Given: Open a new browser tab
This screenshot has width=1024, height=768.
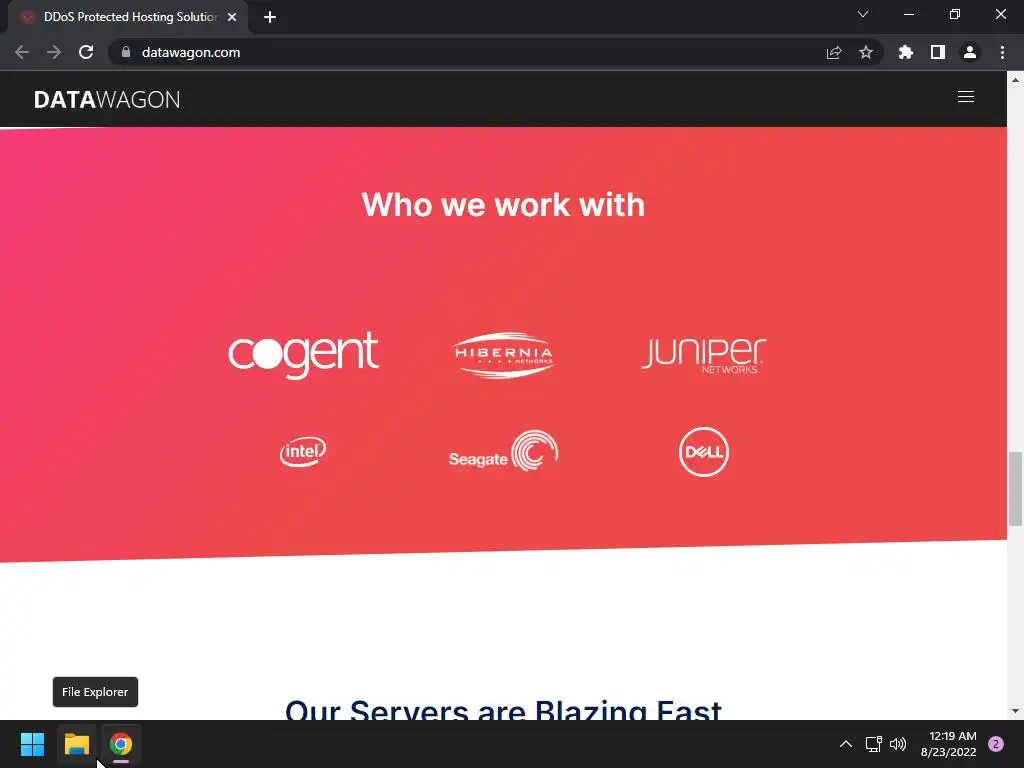Looking at the screenshot, I should [270, 17].
